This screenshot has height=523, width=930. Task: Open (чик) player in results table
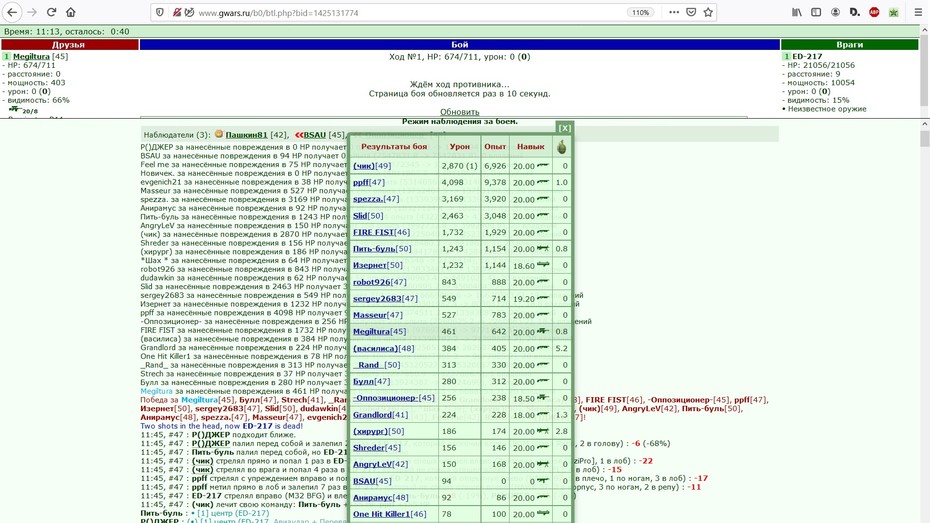point(364,166)
